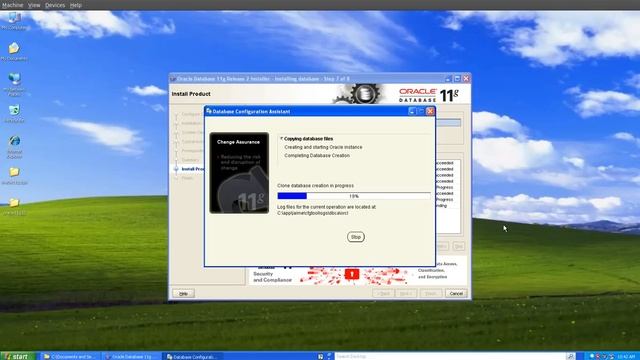Click the clone database progress bar
The image size is (640, 360).
pos(354,196)
